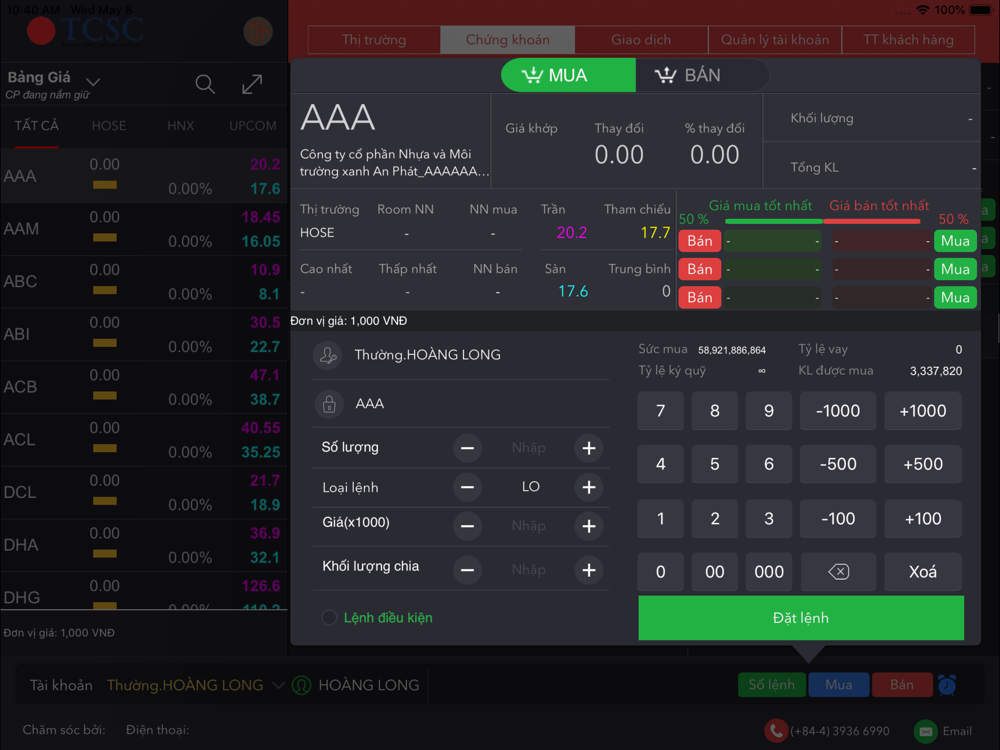Image resolution: width=1000 pixels, height=750 pixels.
Task: Tap the +500 quick amount key
Action: [923, 464]
